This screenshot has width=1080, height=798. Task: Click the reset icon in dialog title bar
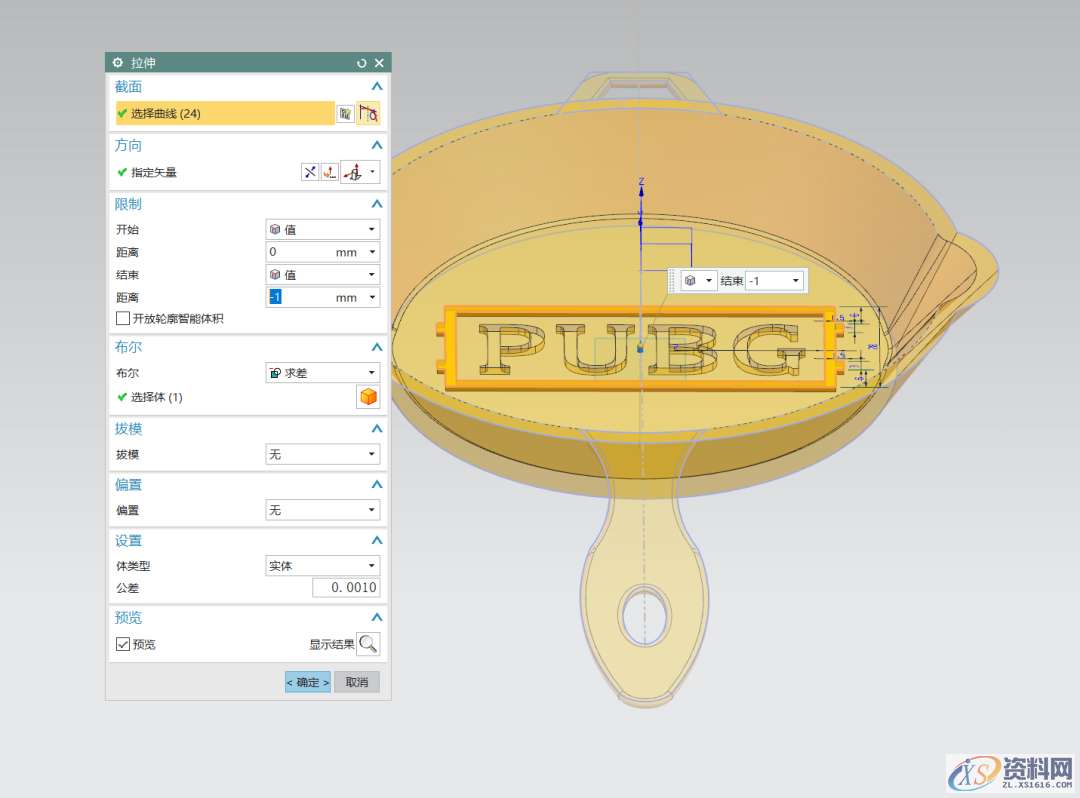click(x=362, y=63)
